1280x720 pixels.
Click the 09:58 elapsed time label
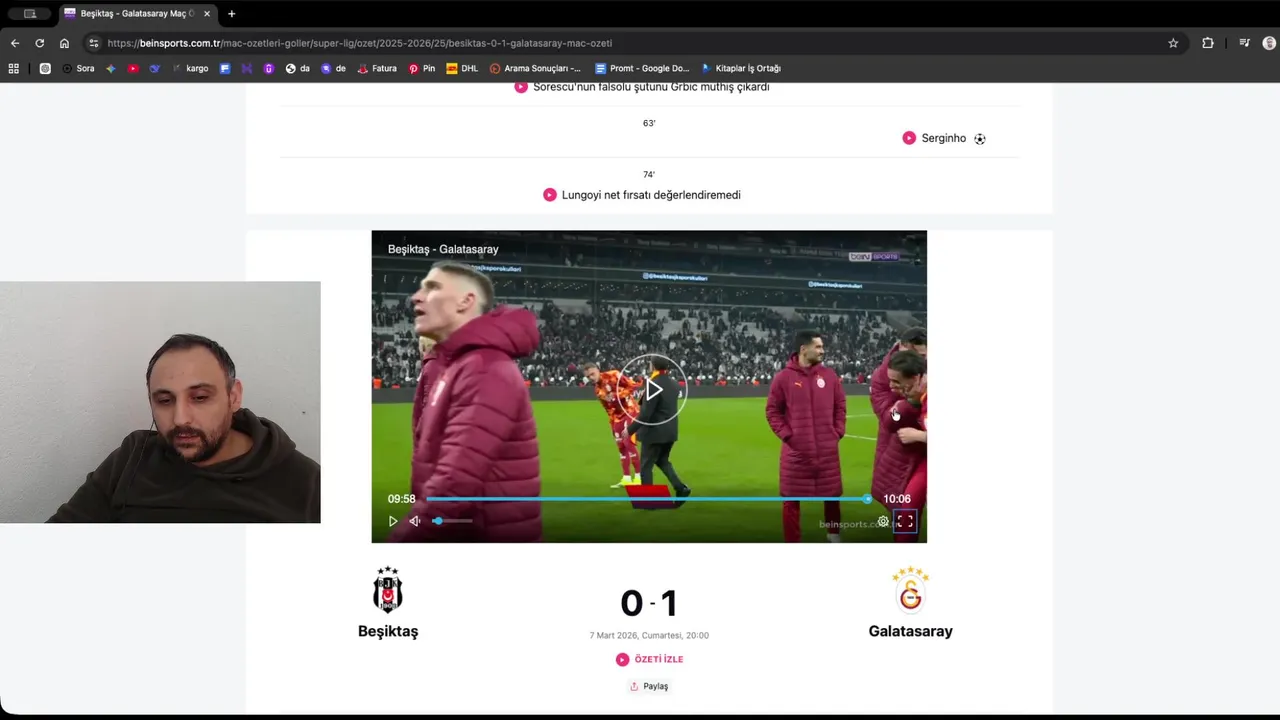coord(401,499)
